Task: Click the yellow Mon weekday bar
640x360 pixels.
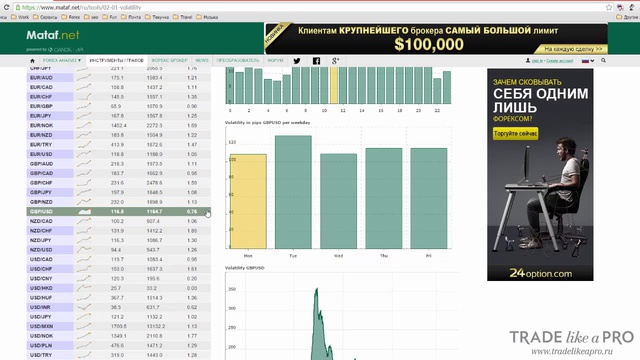Action: point(248,201)
